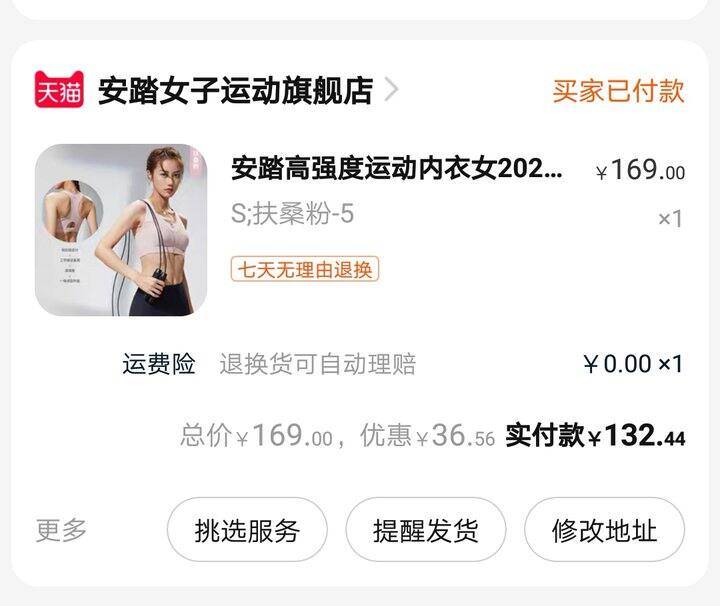Click the 提醒发货 remind shipping button

[426, 530]
